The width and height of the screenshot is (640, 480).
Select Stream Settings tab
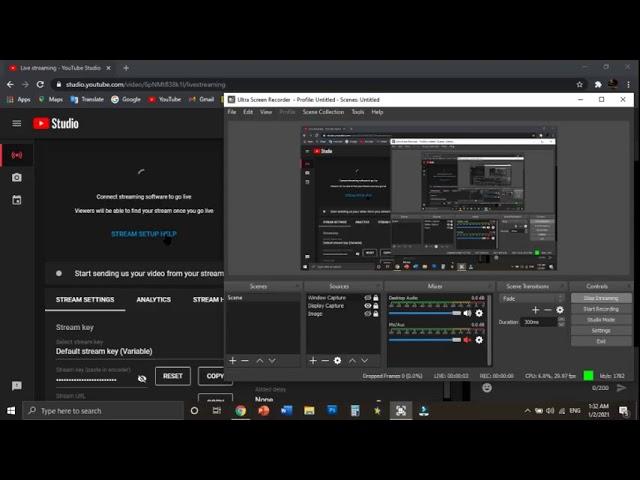85,300
